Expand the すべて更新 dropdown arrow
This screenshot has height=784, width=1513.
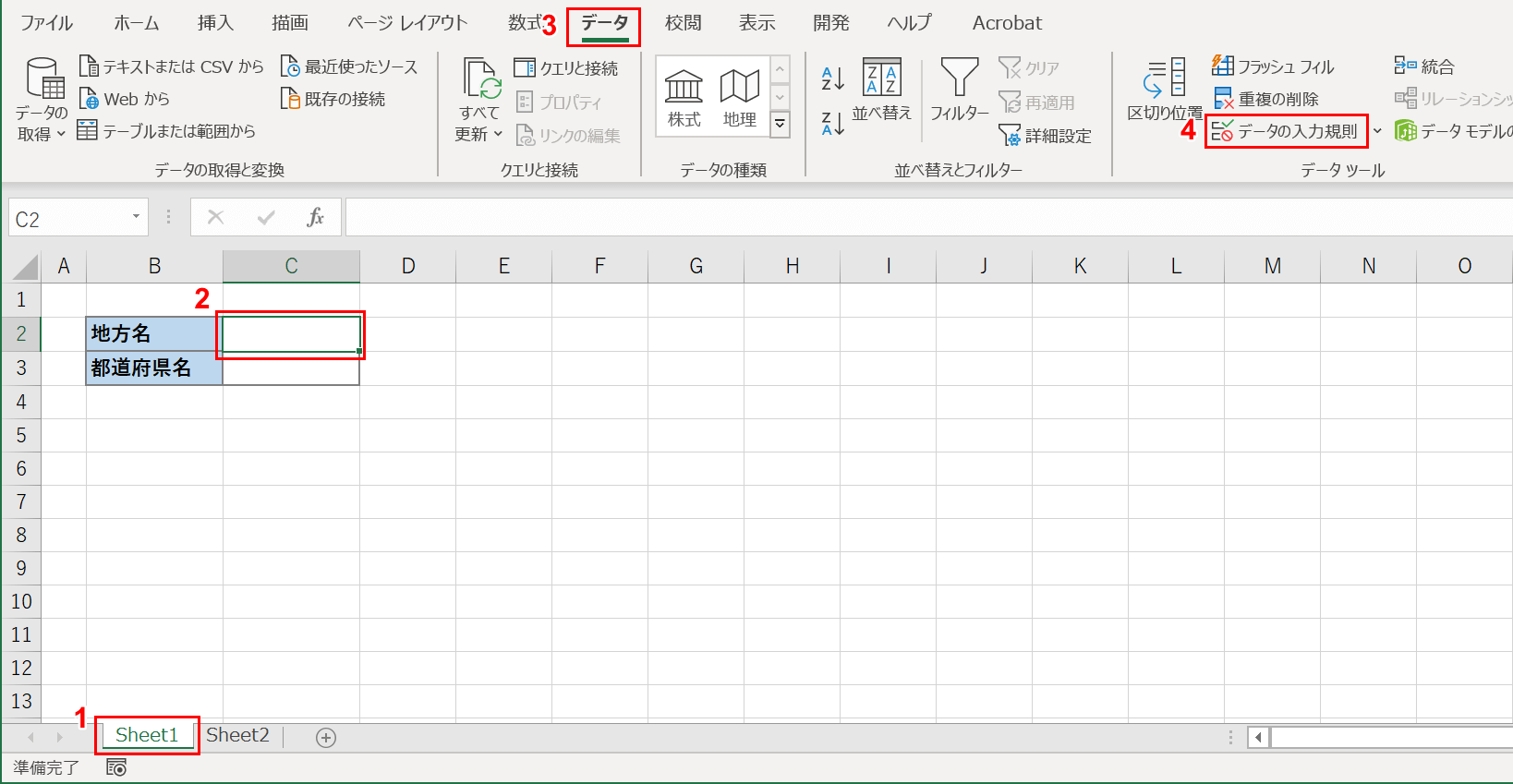tap(498, 135)
